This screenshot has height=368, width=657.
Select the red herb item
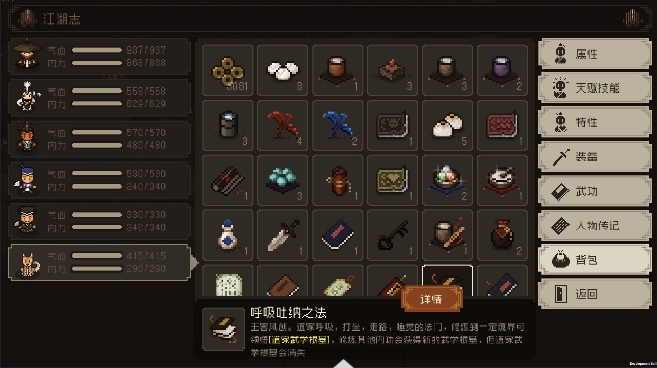point(282,125)
